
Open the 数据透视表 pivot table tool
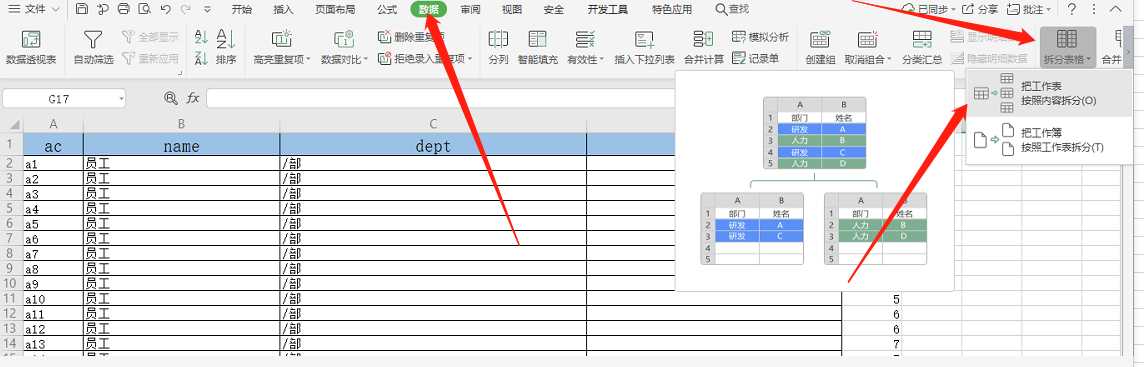(x=31, y=47)
